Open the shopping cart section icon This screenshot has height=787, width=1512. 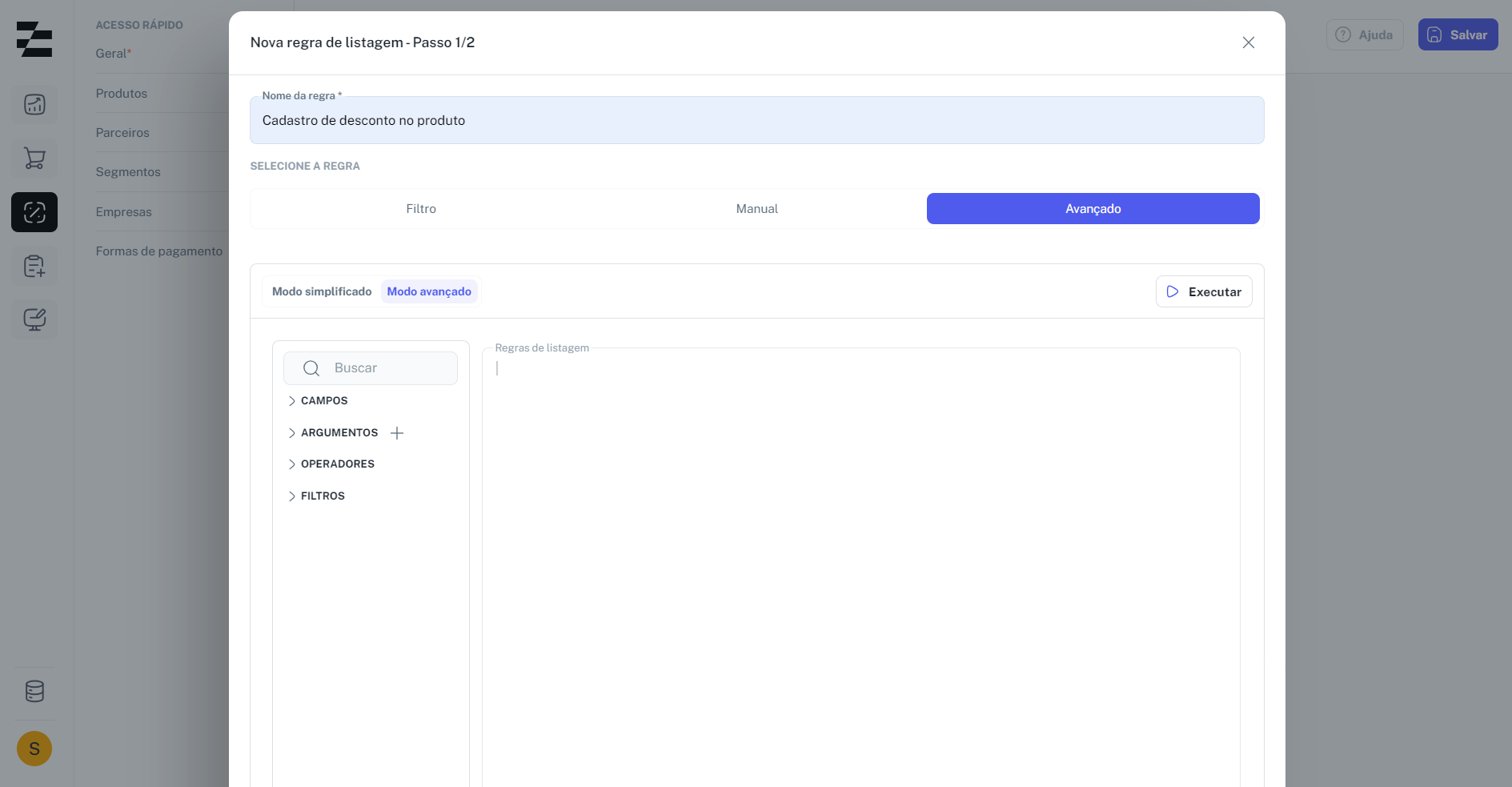tap(34, 159)
